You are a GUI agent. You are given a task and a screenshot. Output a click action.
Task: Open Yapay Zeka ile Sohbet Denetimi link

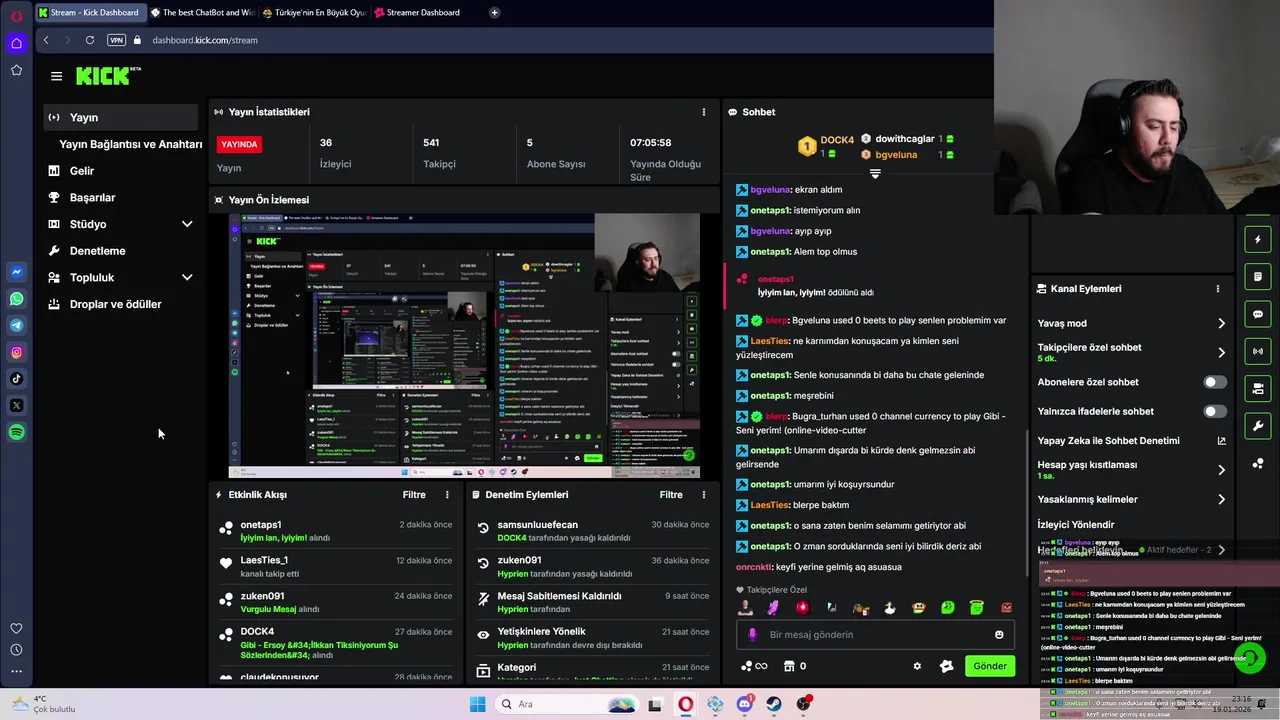[1131, 441]
